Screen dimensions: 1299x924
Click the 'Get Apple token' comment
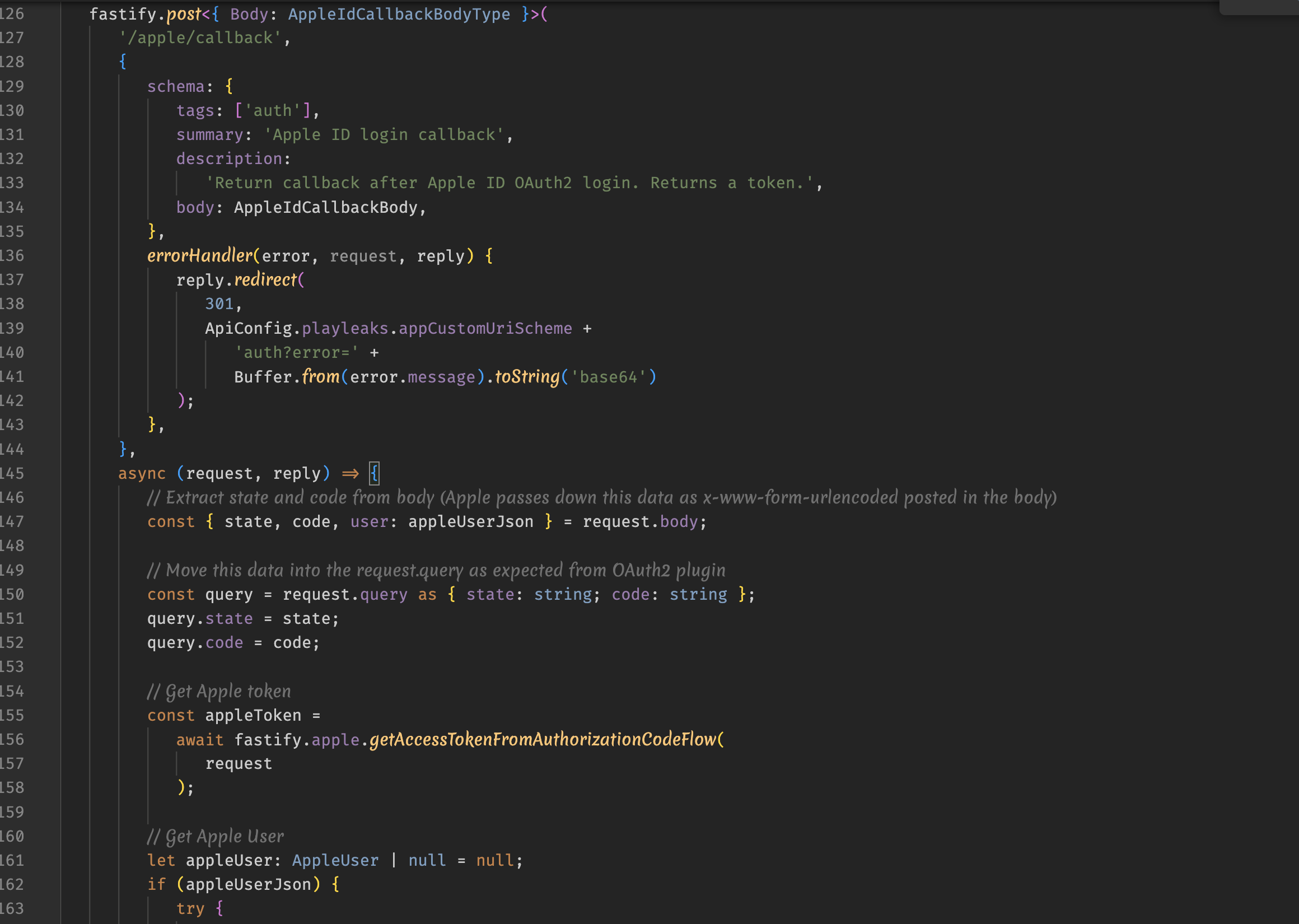point(219,691)
